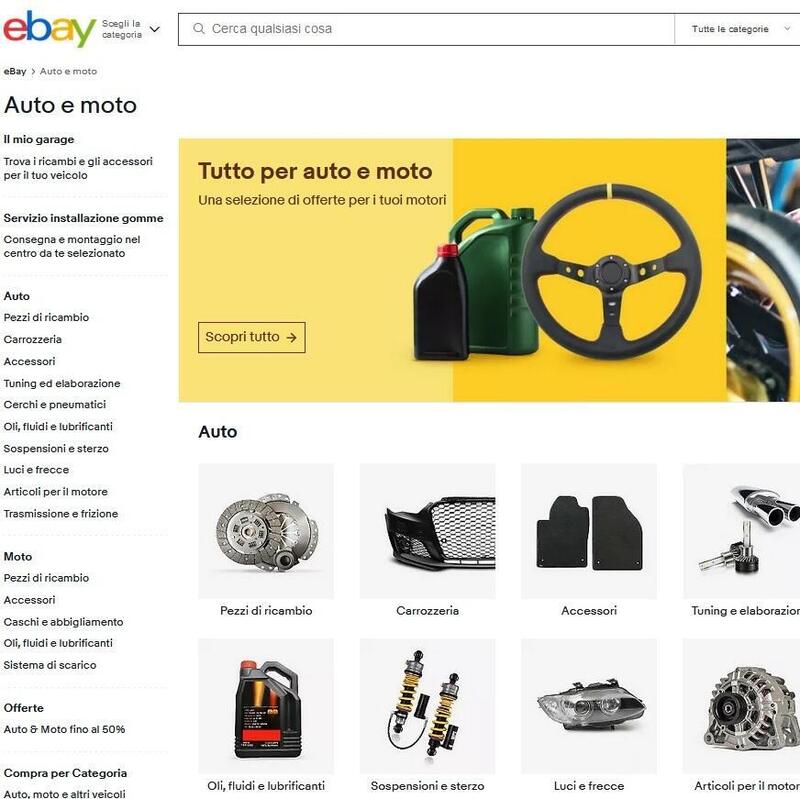Open Il mio garage link
800x799 pixels.
click(x=39, y=139)
